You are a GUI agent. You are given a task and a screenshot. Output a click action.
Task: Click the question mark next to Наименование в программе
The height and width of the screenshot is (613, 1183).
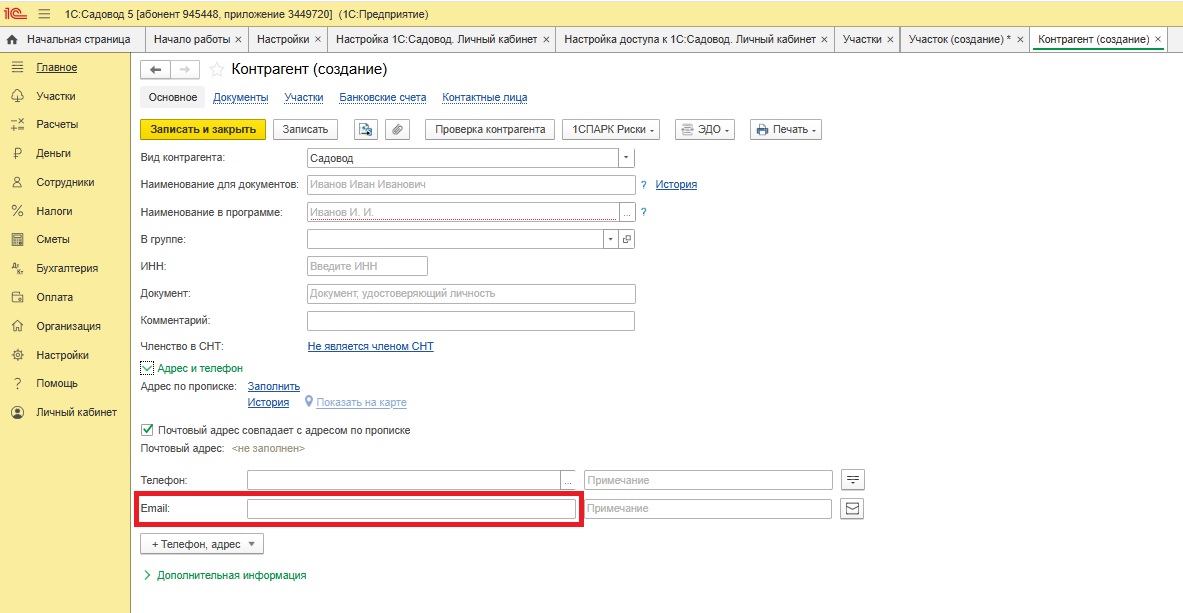644,212
